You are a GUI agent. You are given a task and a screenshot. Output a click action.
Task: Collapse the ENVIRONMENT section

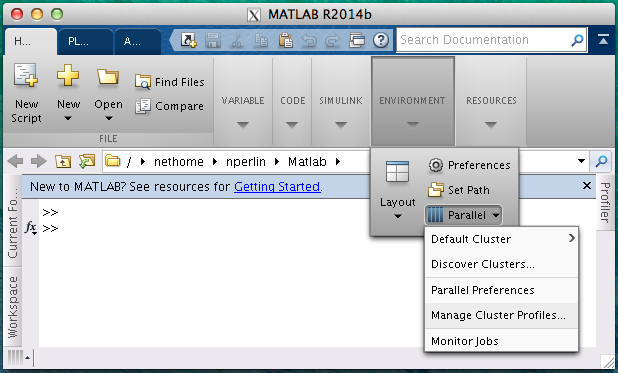(413, 125)
